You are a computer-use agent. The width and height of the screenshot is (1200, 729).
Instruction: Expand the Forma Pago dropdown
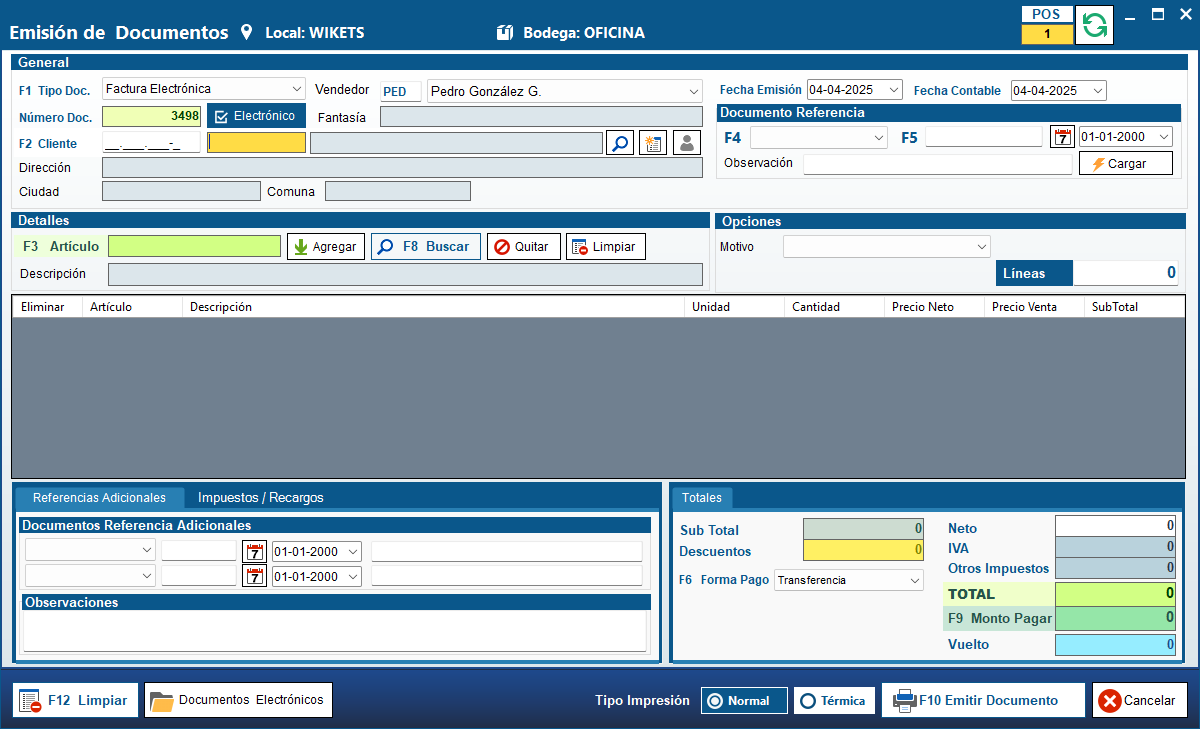(x=849, y=580)
